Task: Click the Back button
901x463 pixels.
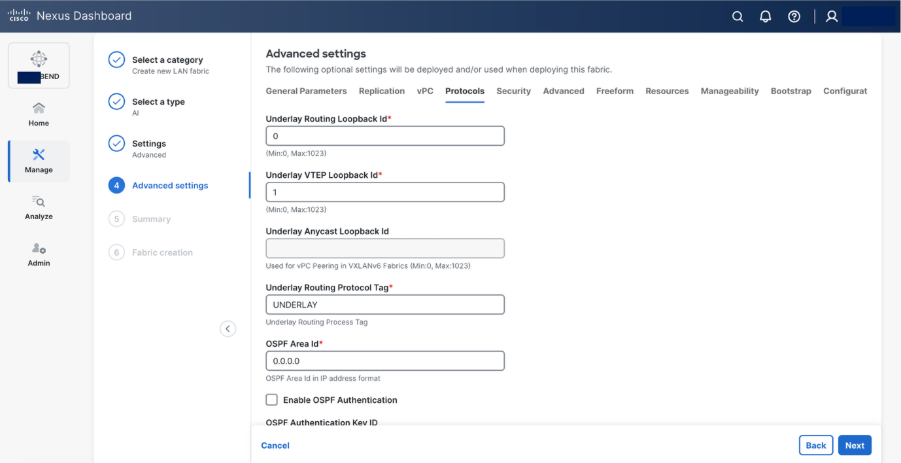Action: coord(816,445)
